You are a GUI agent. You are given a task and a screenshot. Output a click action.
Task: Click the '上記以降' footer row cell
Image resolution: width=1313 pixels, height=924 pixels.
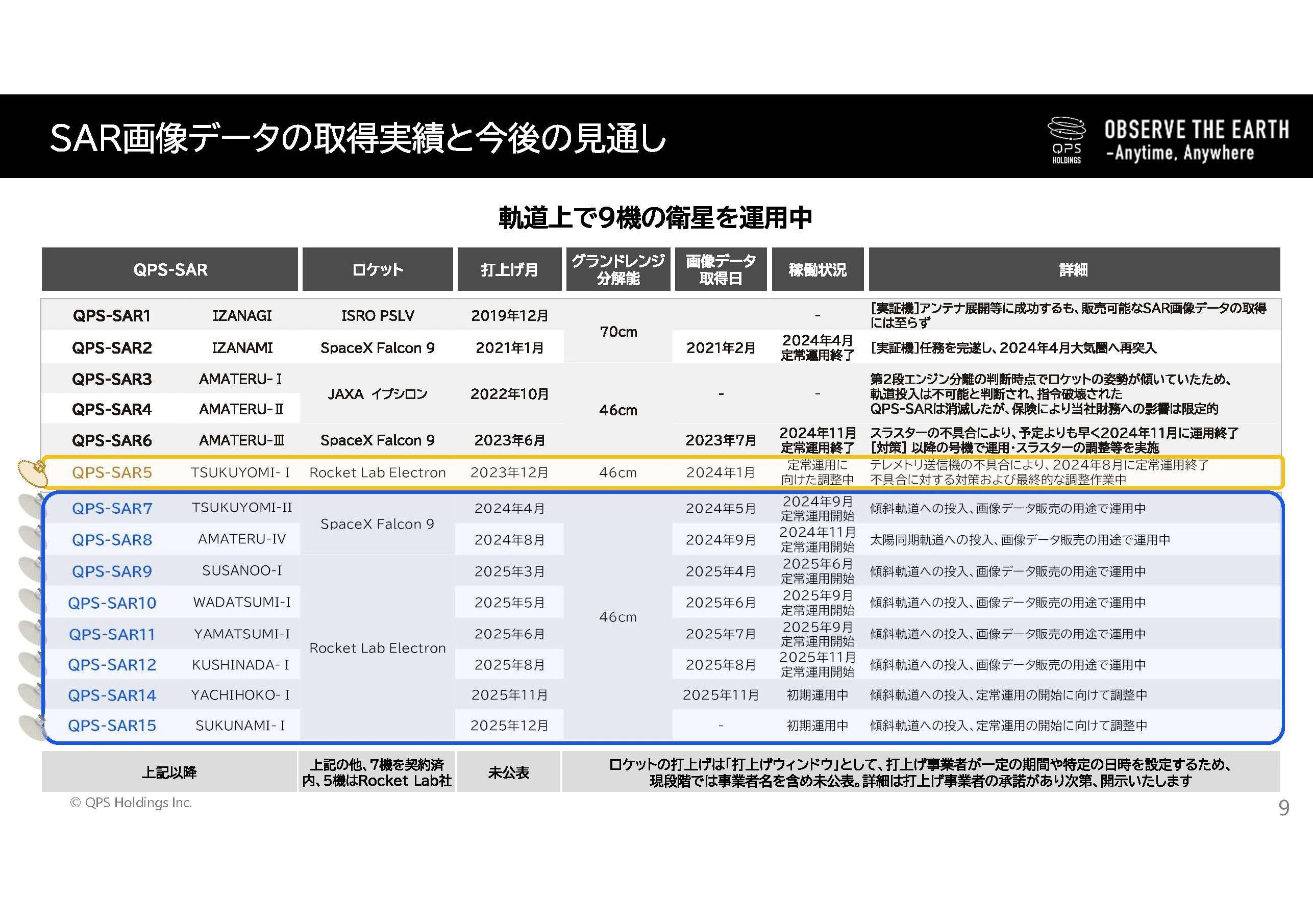pos(169,772)
